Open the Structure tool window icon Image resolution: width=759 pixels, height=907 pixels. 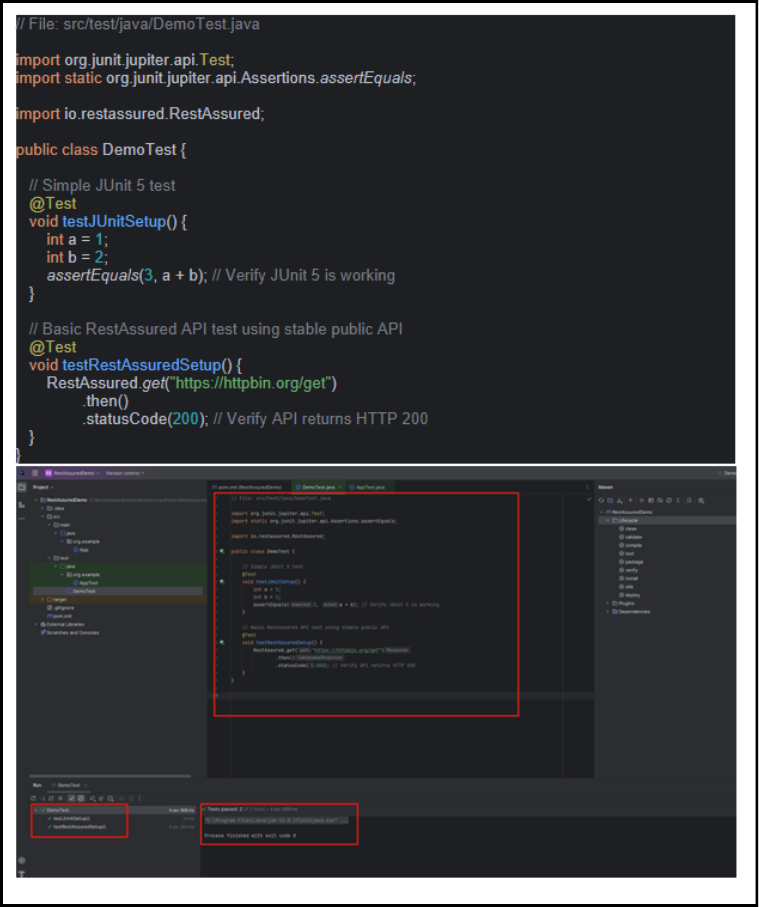(x=22, y=505)
